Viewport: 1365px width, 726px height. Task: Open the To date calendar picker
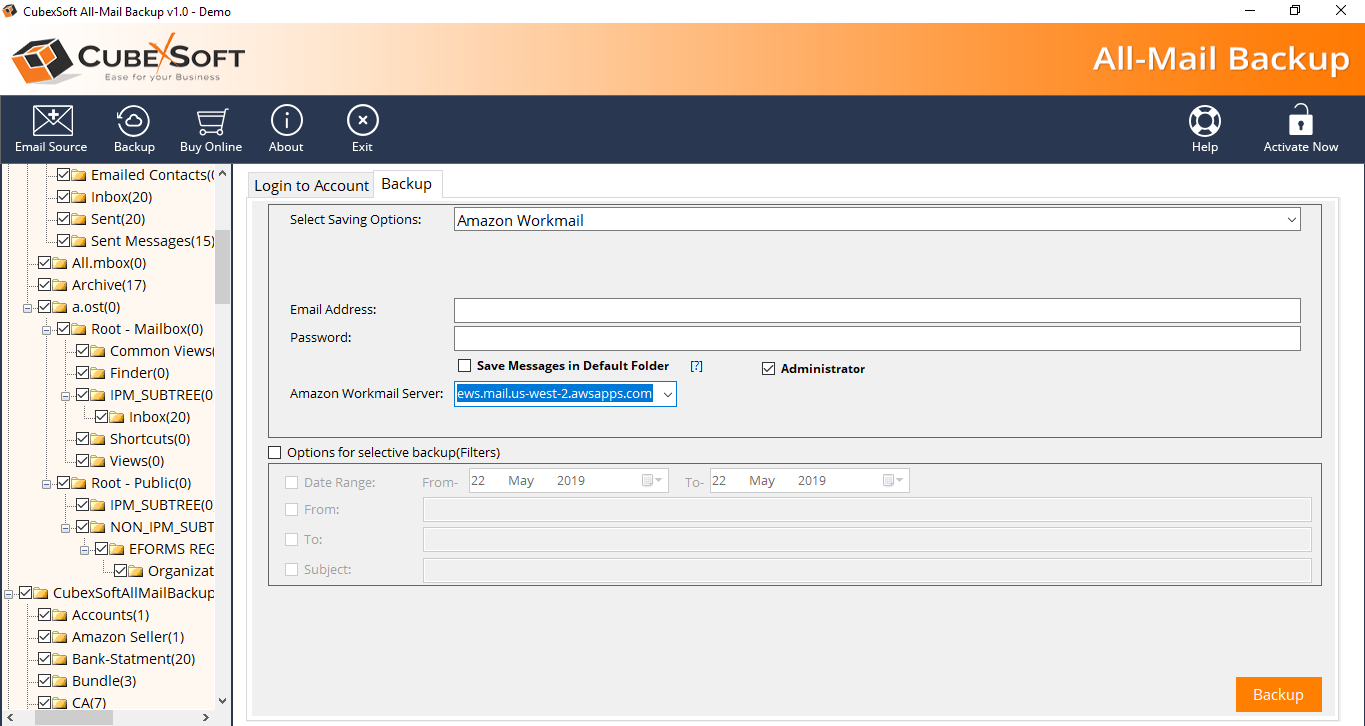point(894,481)
